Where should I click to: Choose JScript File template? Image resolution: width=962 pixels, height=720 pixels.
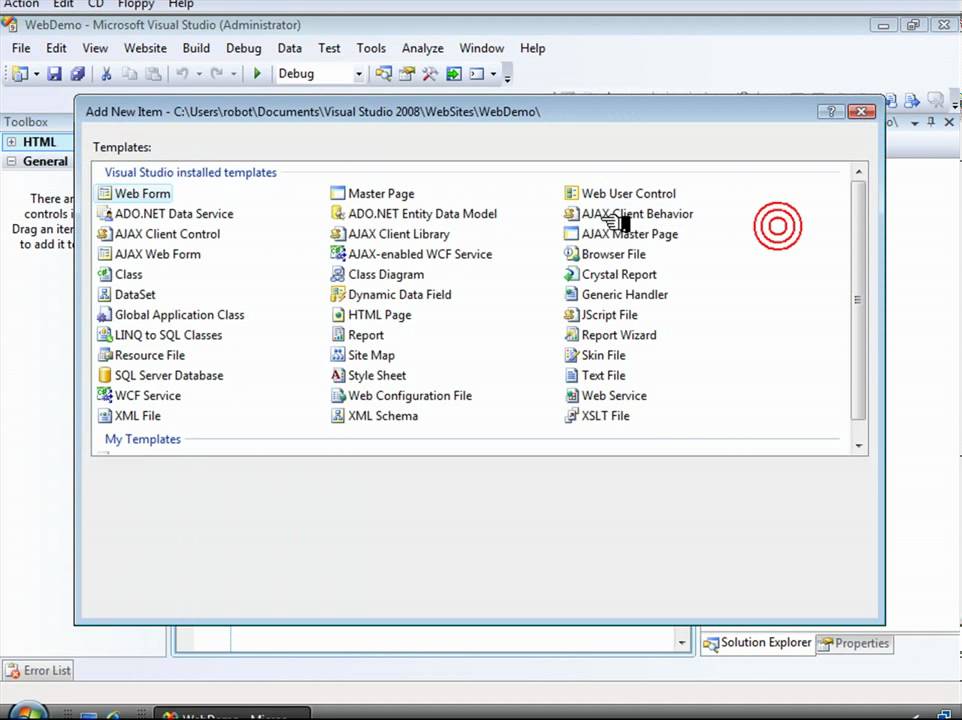click(x=601, y=315)
